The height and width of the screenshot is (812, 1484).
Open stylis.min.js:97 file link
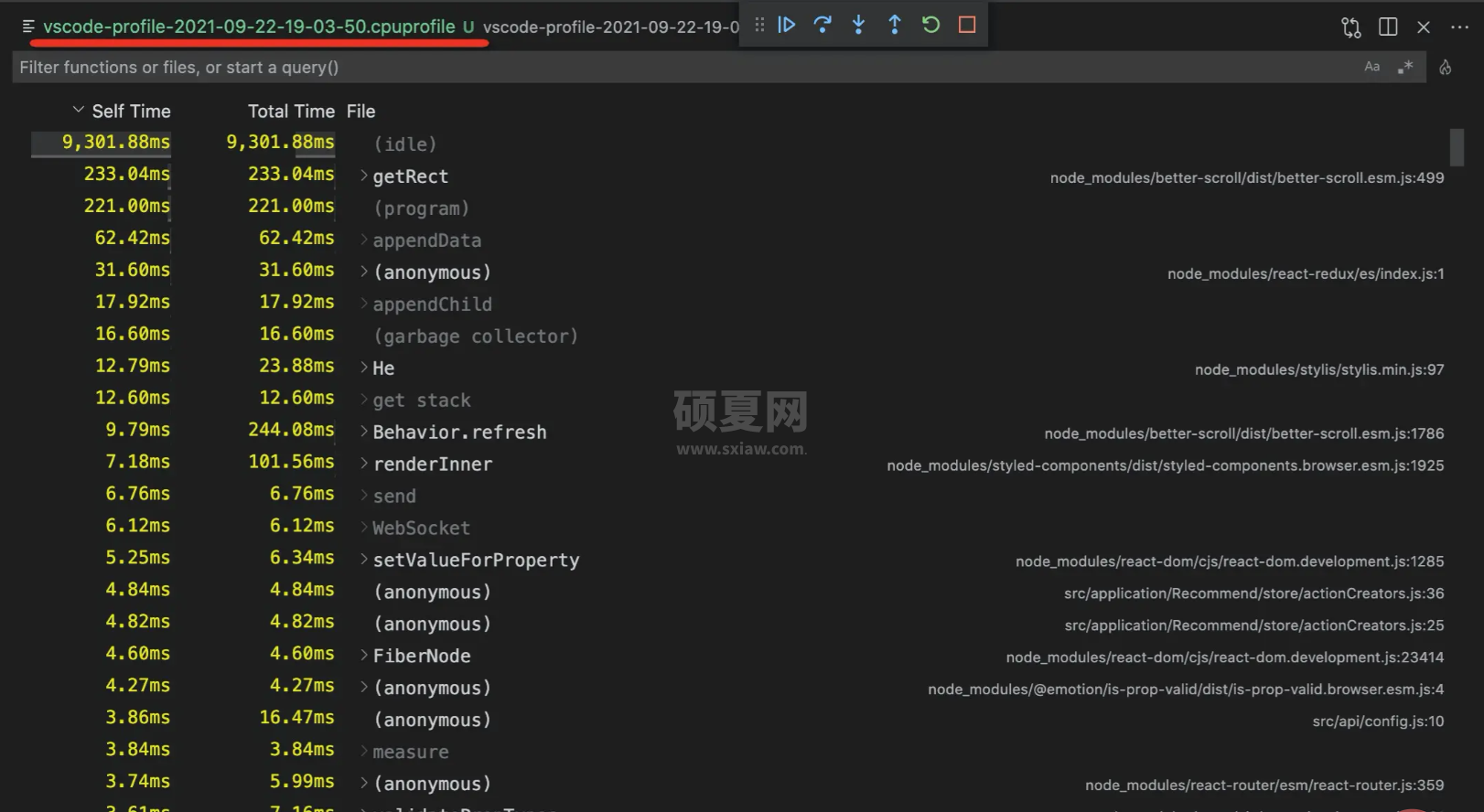pos(1319,369)
